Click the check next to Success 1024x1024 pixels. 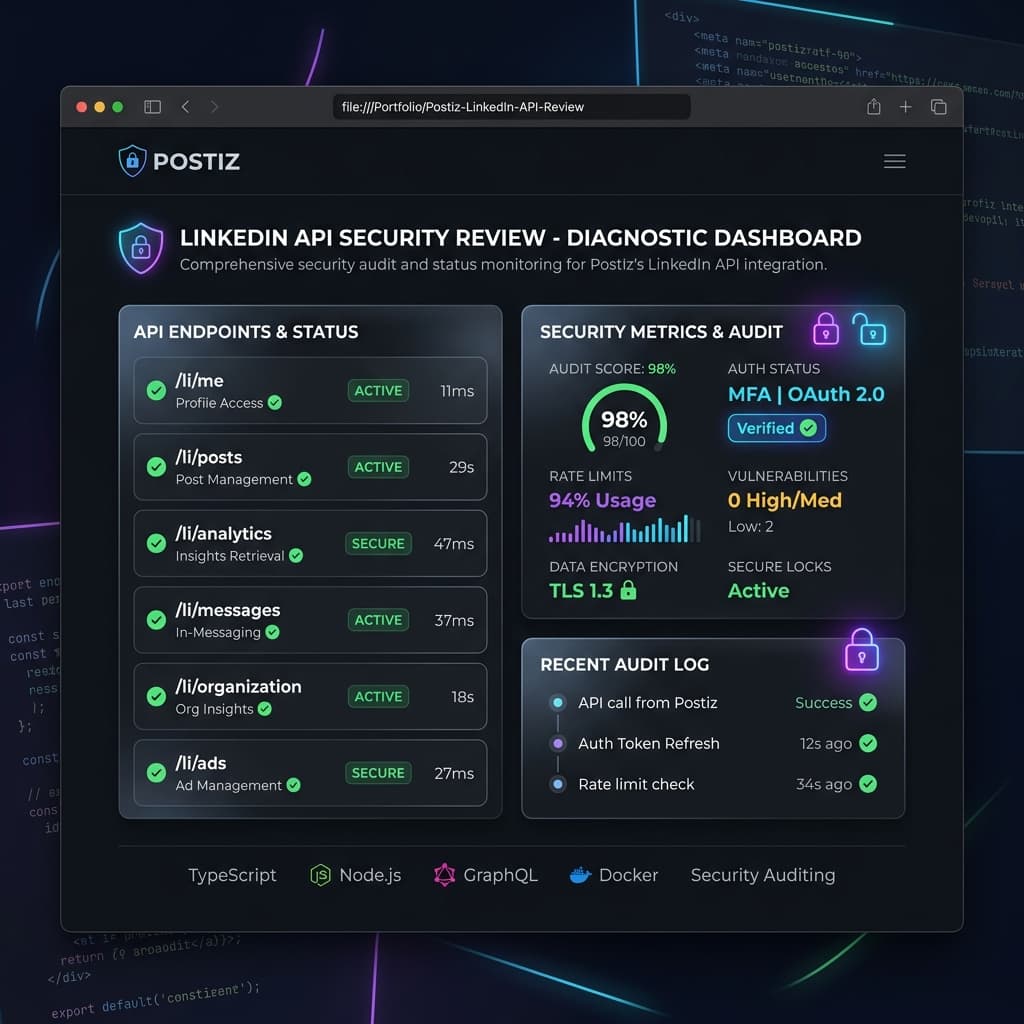[868, 703]
